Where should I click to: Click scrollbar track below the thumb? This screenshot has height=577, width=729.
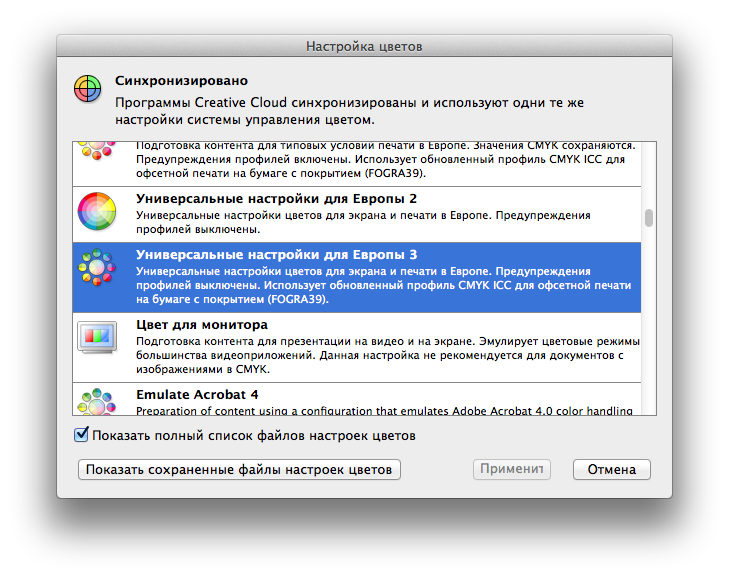(x=649, y=321)
